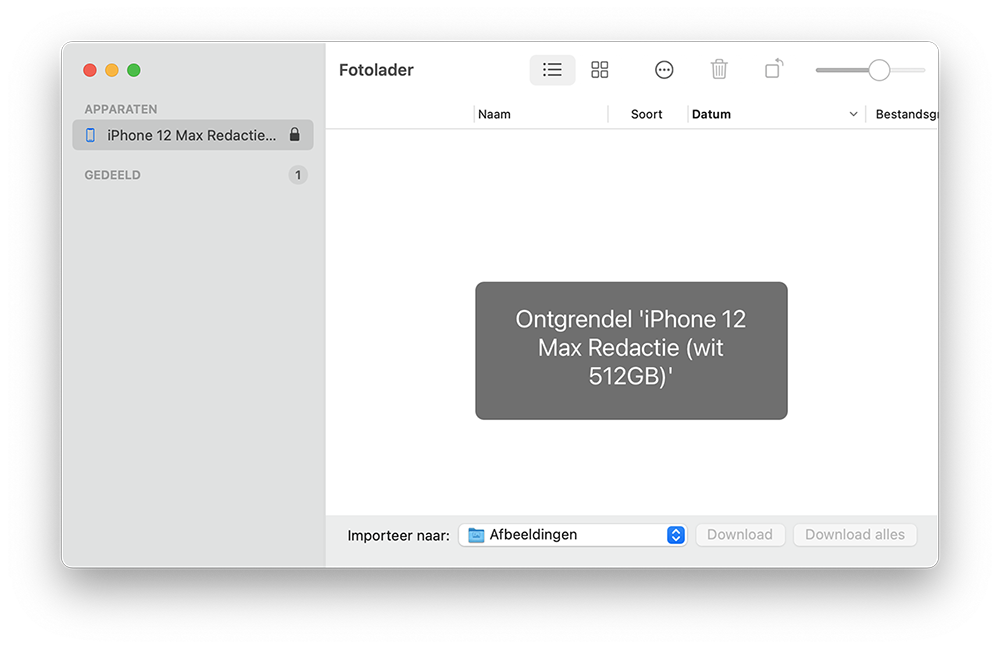1000x649 pixels.
Task: Toggle Datum sort order chevron
Action: coord(853,114)
